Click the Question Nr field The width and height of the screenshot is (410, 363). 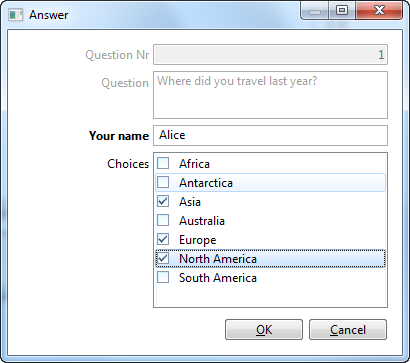(x=270, y=55)
